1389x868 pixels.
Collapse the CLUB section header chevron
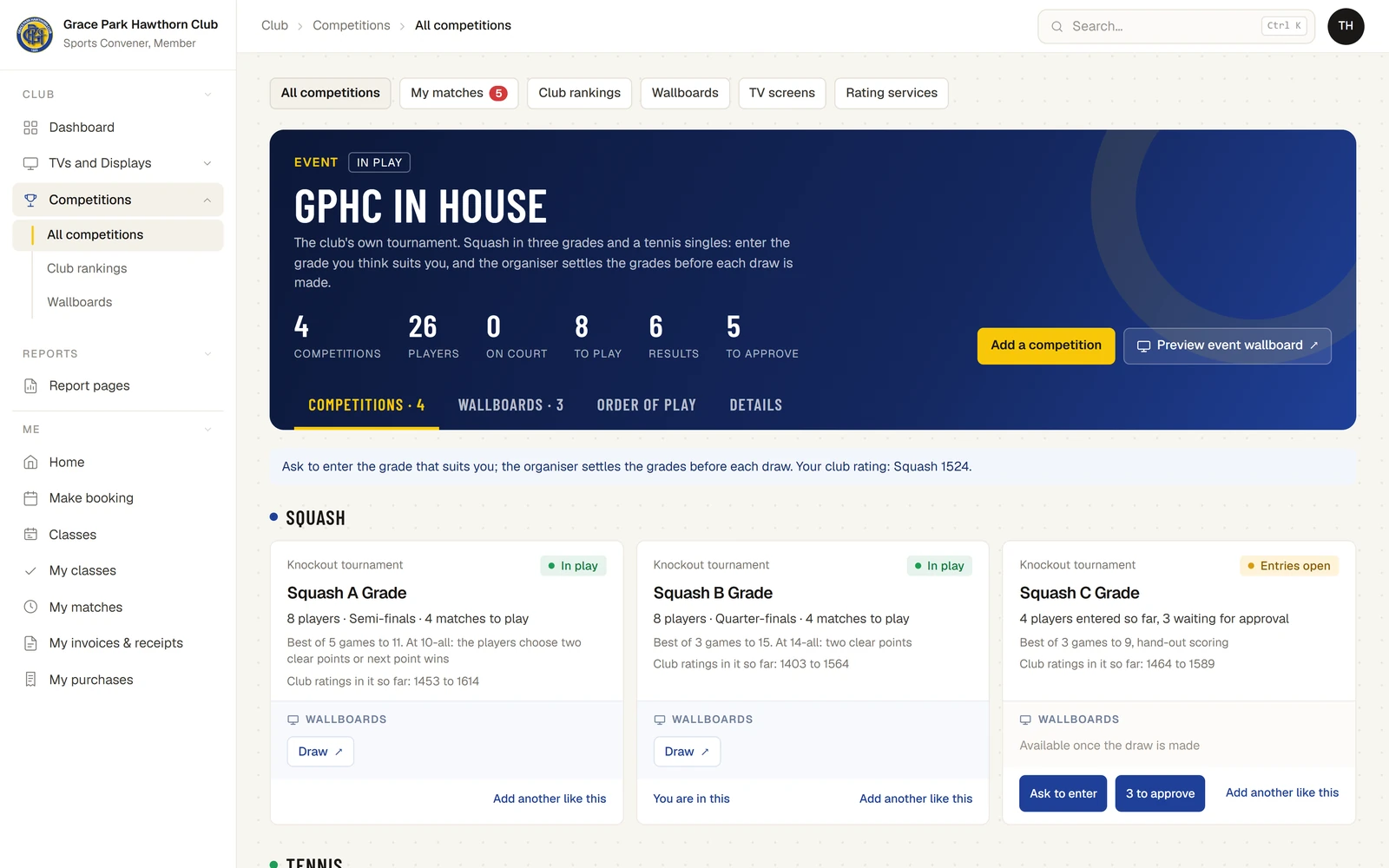[207, 94]
